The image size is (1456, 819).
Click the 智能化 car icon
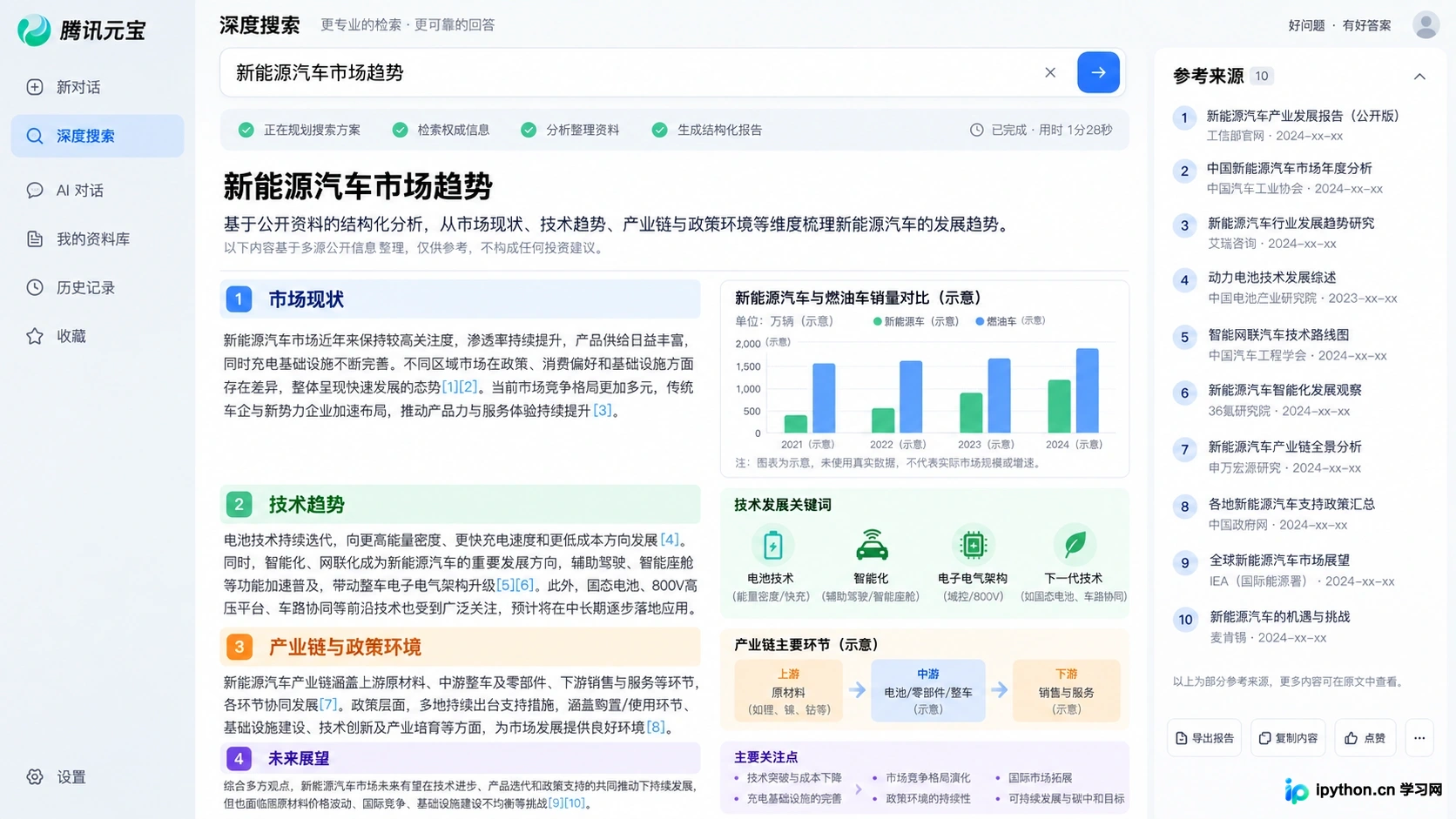pyautogui.click(x=872, y=546)
